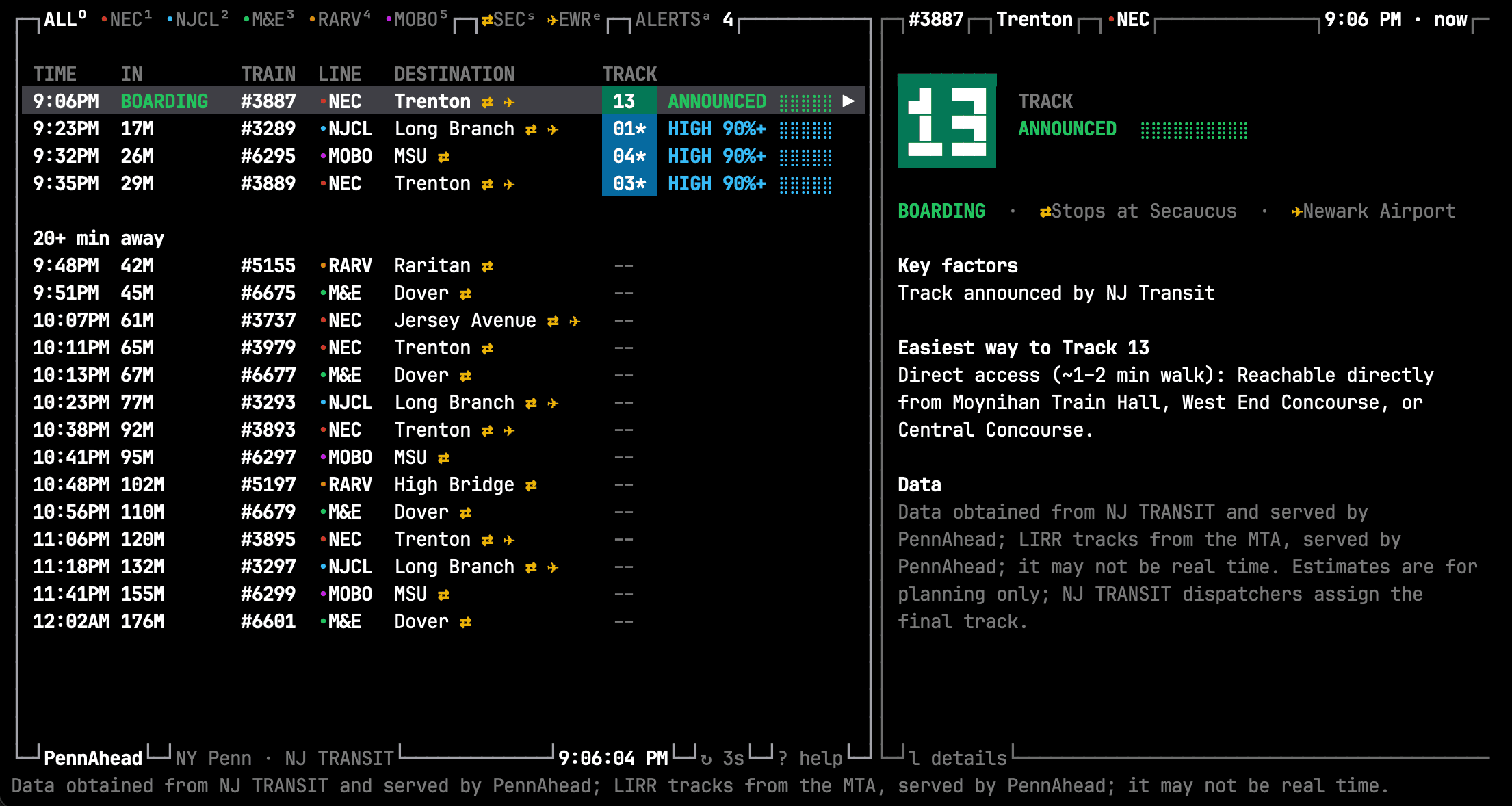Click Secaucus icon on High Bridge row

point(531,485)
